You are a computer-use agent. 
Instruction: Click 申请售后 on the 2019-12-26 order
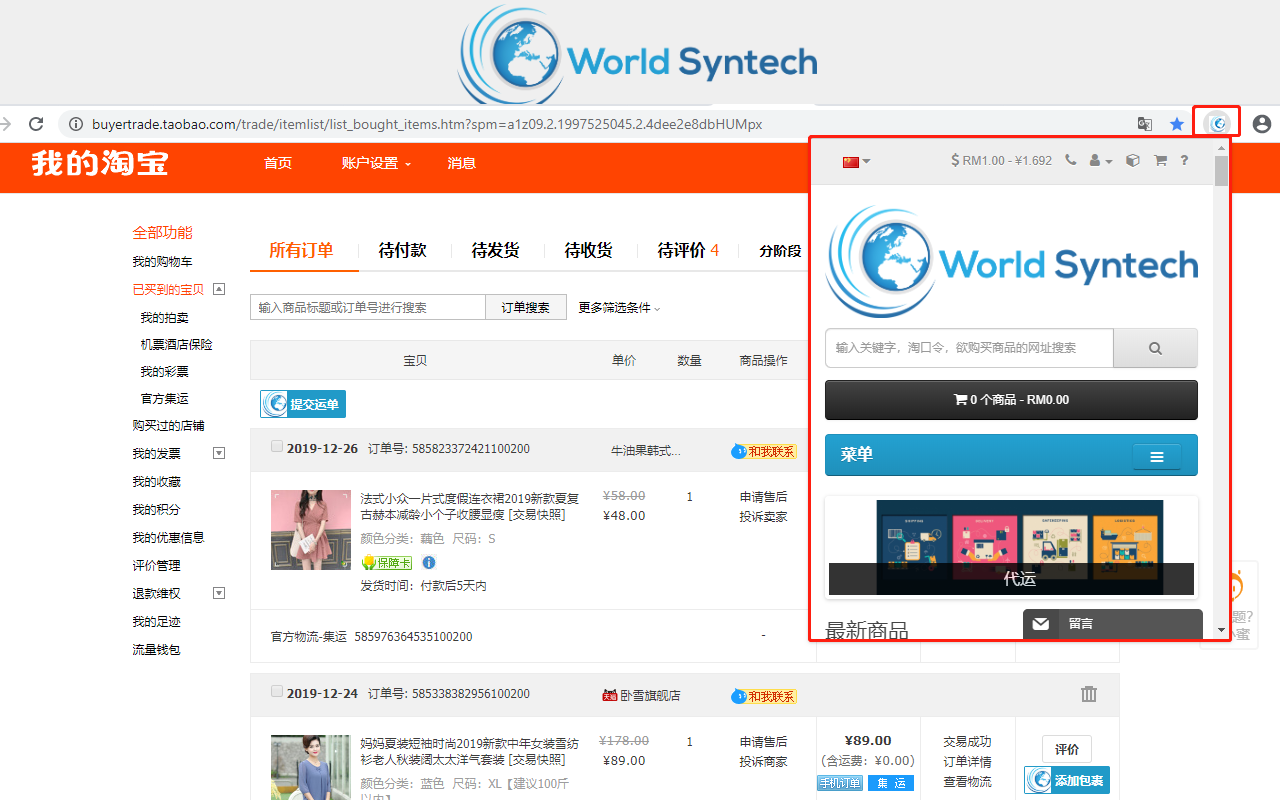point(763,496)
